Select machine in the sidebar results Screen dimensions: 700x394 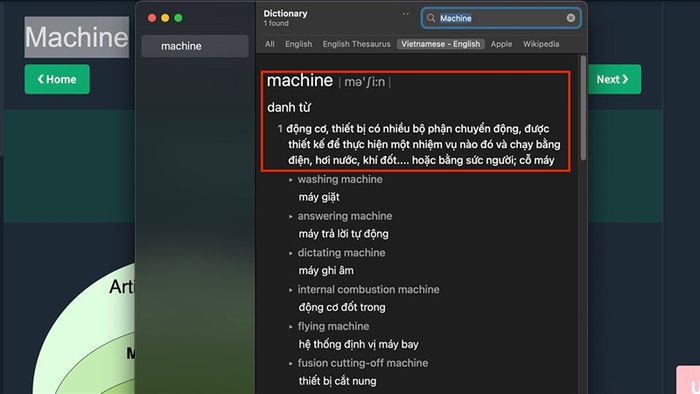coord(195,46)
